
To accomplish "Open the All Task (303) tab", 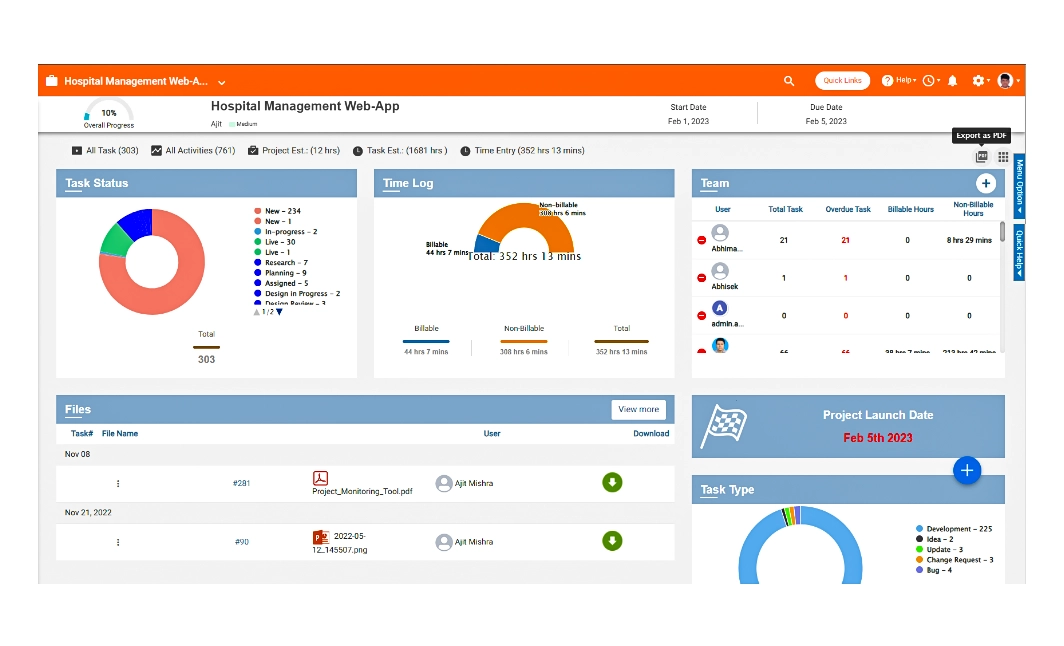I will (x=105, y=151).
